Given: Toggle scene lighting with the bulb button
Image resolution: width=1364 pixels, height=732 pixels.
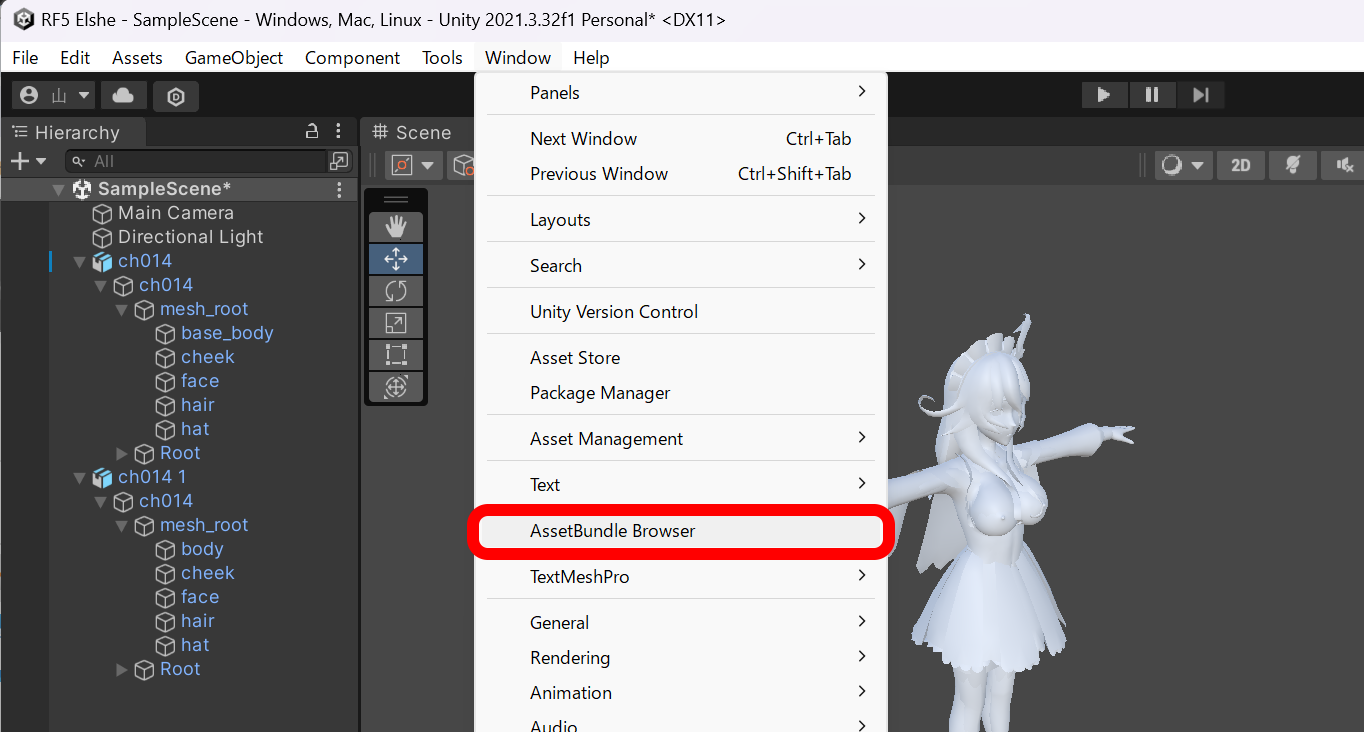Looking at the screenshot, I should coord(1293,165).
